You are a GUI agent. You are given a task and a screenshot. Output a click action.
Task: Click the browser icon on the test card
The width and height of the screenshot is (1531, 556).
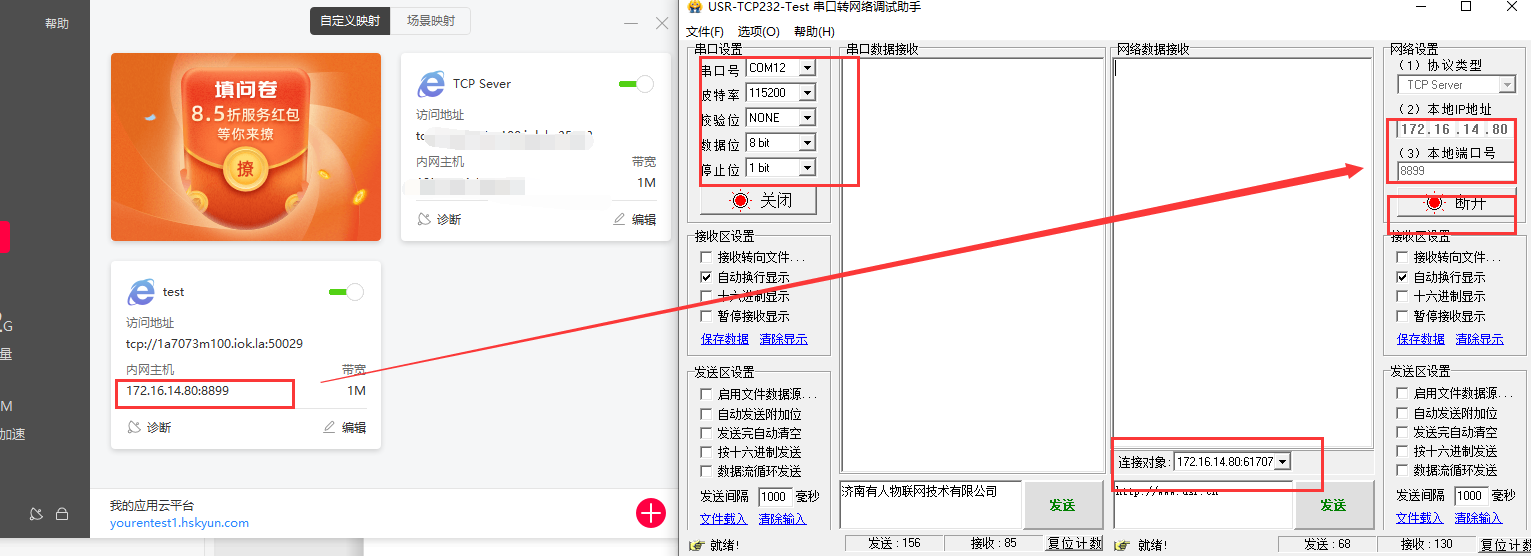pos(141,292)
